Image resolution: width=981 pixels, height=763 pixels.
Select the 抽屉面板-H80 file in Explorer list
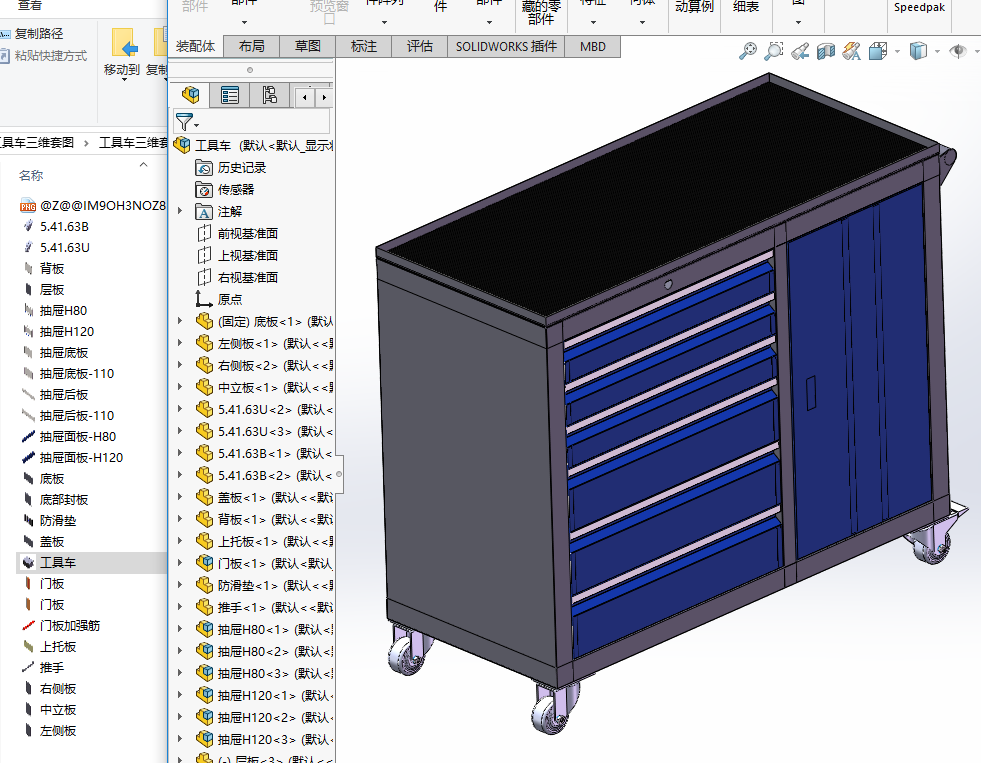77,436
